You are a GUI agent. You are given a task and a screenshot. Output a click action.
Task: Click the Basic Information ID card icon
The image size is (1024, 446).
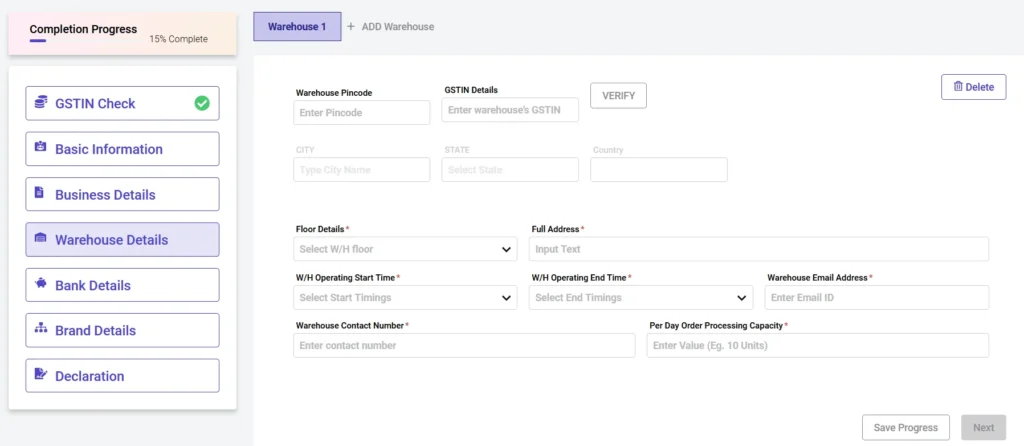click(x=41, y=148)
